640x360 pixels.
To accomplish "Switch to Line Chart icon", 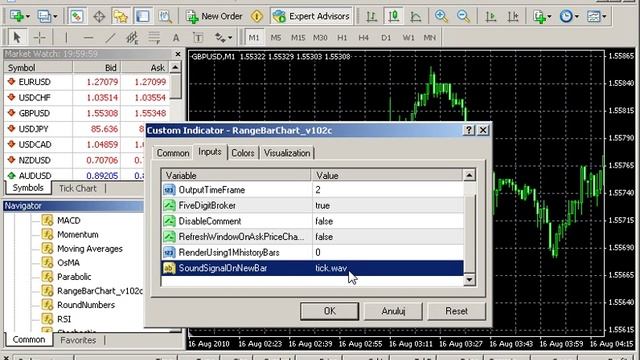I will pyautogui.click(x=416, y=16).
